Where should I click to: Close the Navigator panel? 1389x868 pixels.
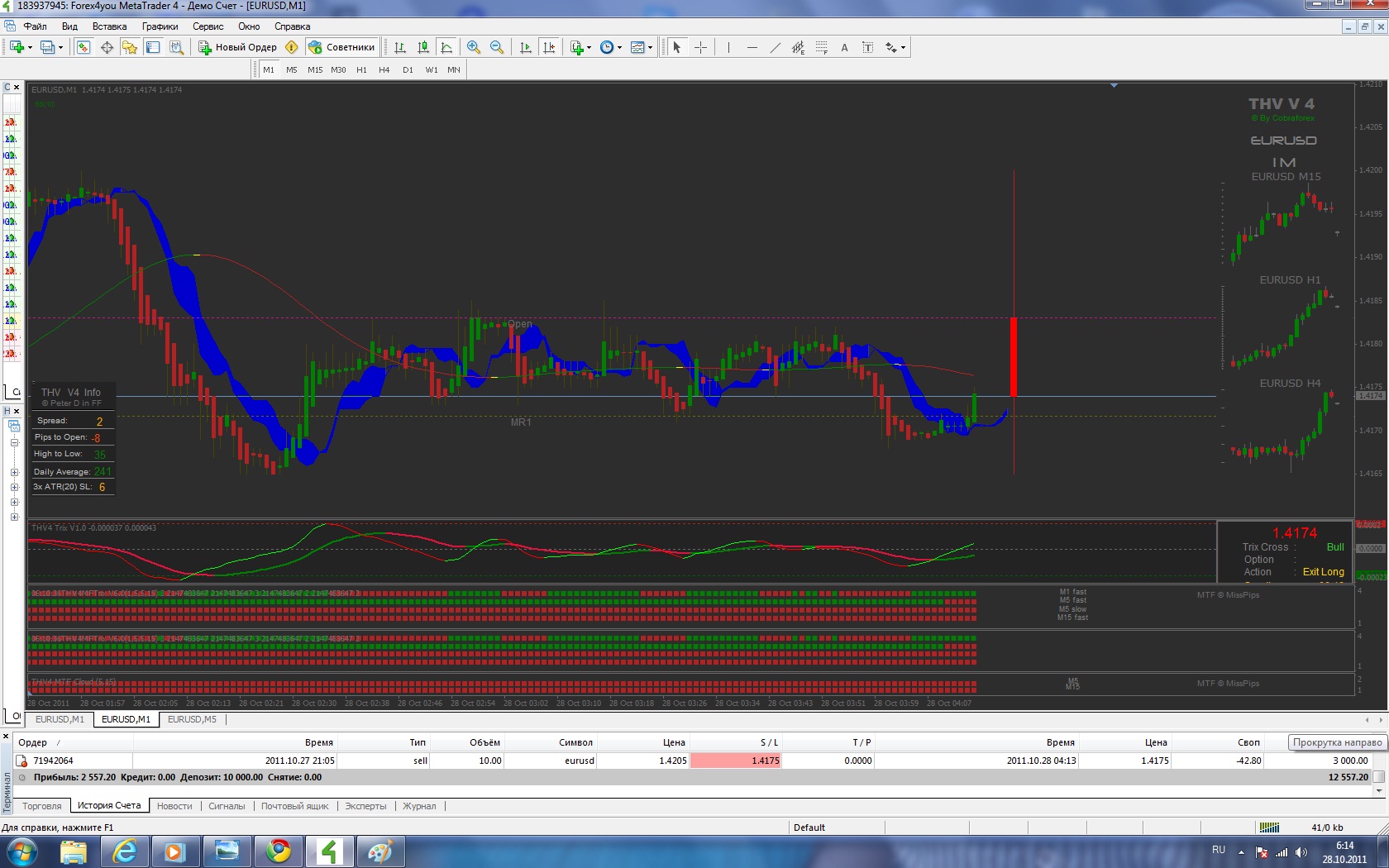click(x=17, y=411)
